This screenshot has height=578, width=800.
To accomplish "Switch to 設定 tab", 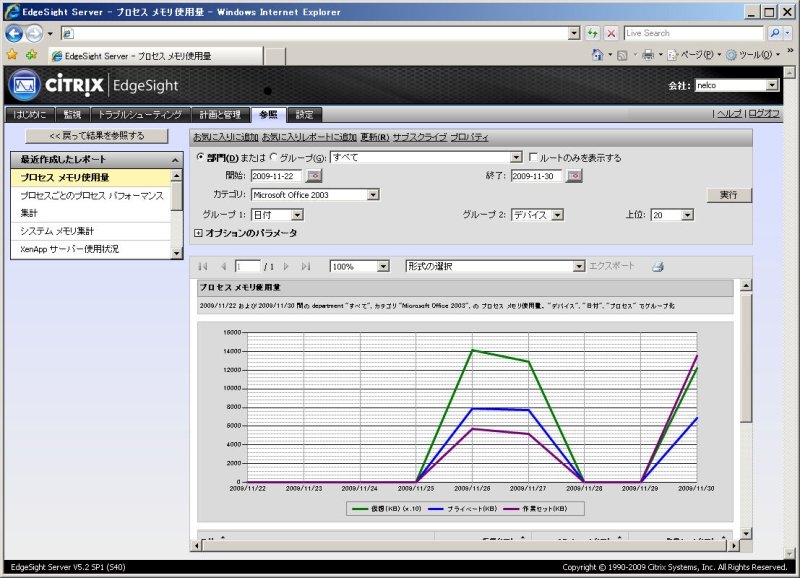I will [x=305, y=115].
